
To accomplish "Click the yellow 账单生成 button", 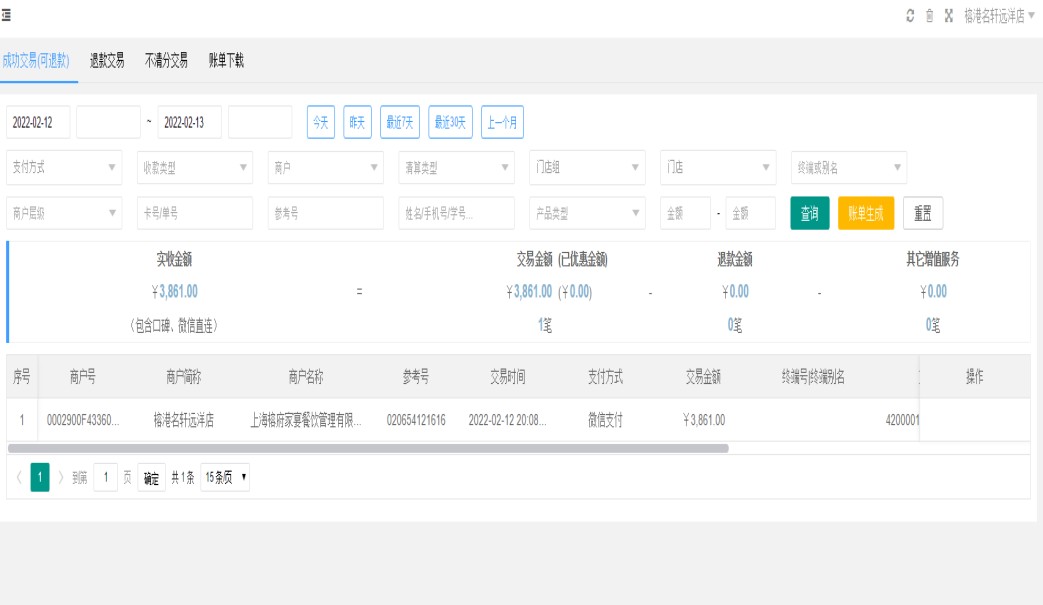I will (865, 213).
